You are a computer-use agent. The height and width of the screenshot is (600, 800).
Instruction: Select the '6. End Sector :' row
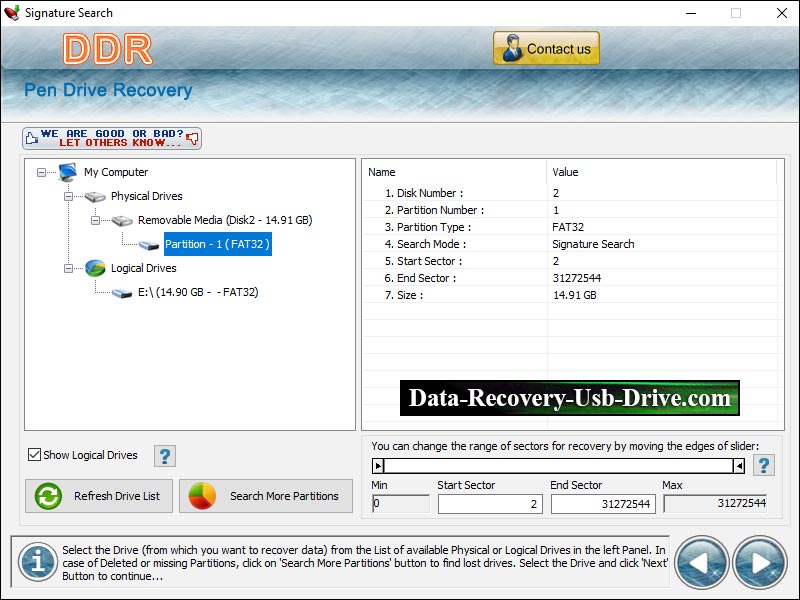[x=570, y=278]
